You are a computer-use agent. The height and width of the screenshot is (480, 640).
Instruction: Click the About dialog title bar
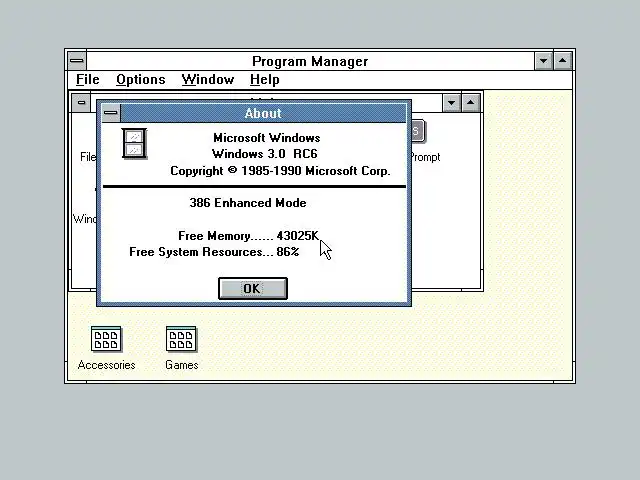[x=263, y=113]
